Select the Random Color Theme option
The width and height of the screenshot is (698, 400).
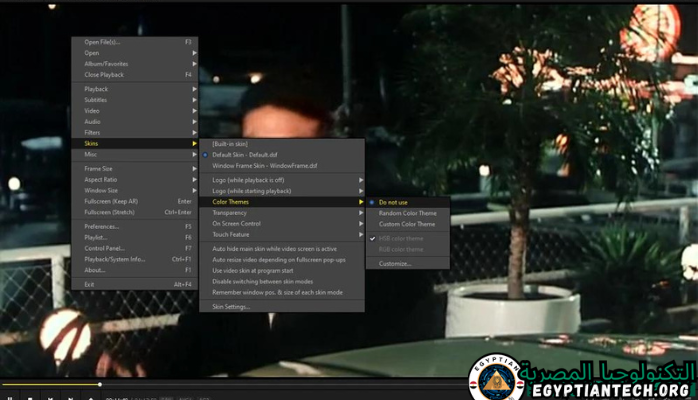[x=407, y=213]
